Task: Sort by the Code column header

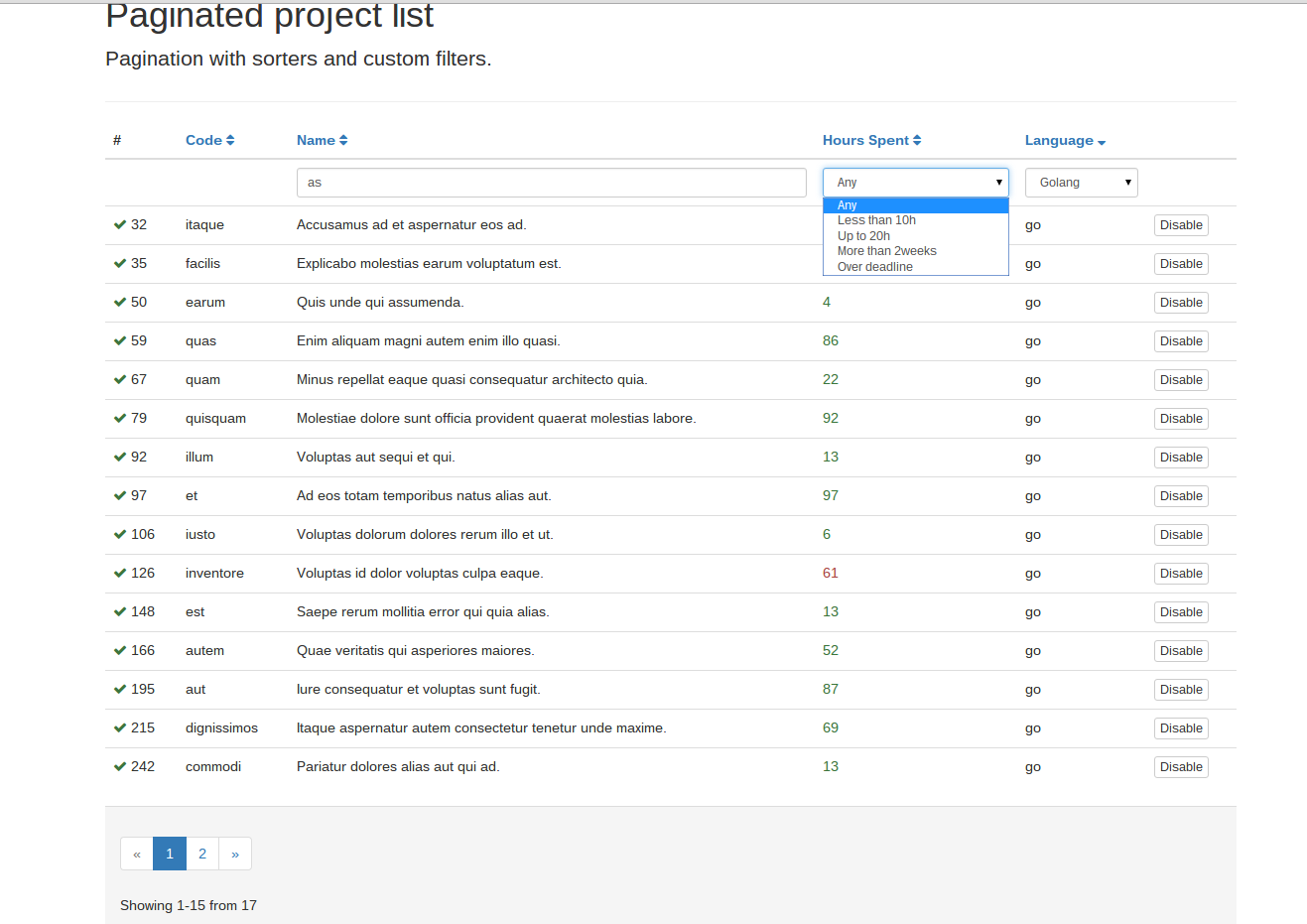Action: [203, 141]
